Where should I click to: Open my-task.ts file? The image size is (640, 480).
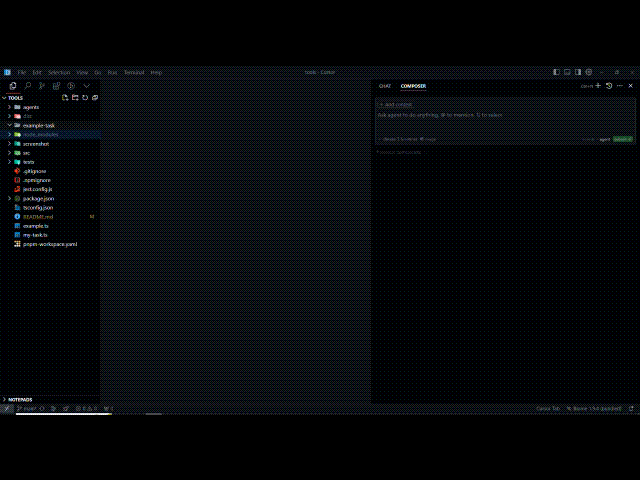(50, 235)
